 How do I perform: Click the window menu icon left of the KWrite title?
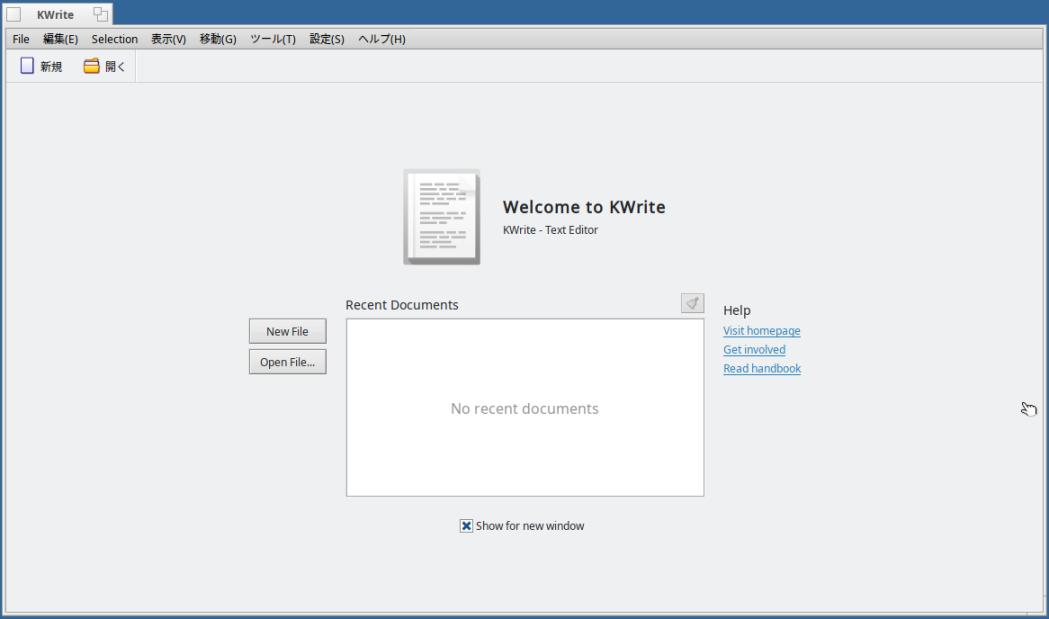coord(13,14)
